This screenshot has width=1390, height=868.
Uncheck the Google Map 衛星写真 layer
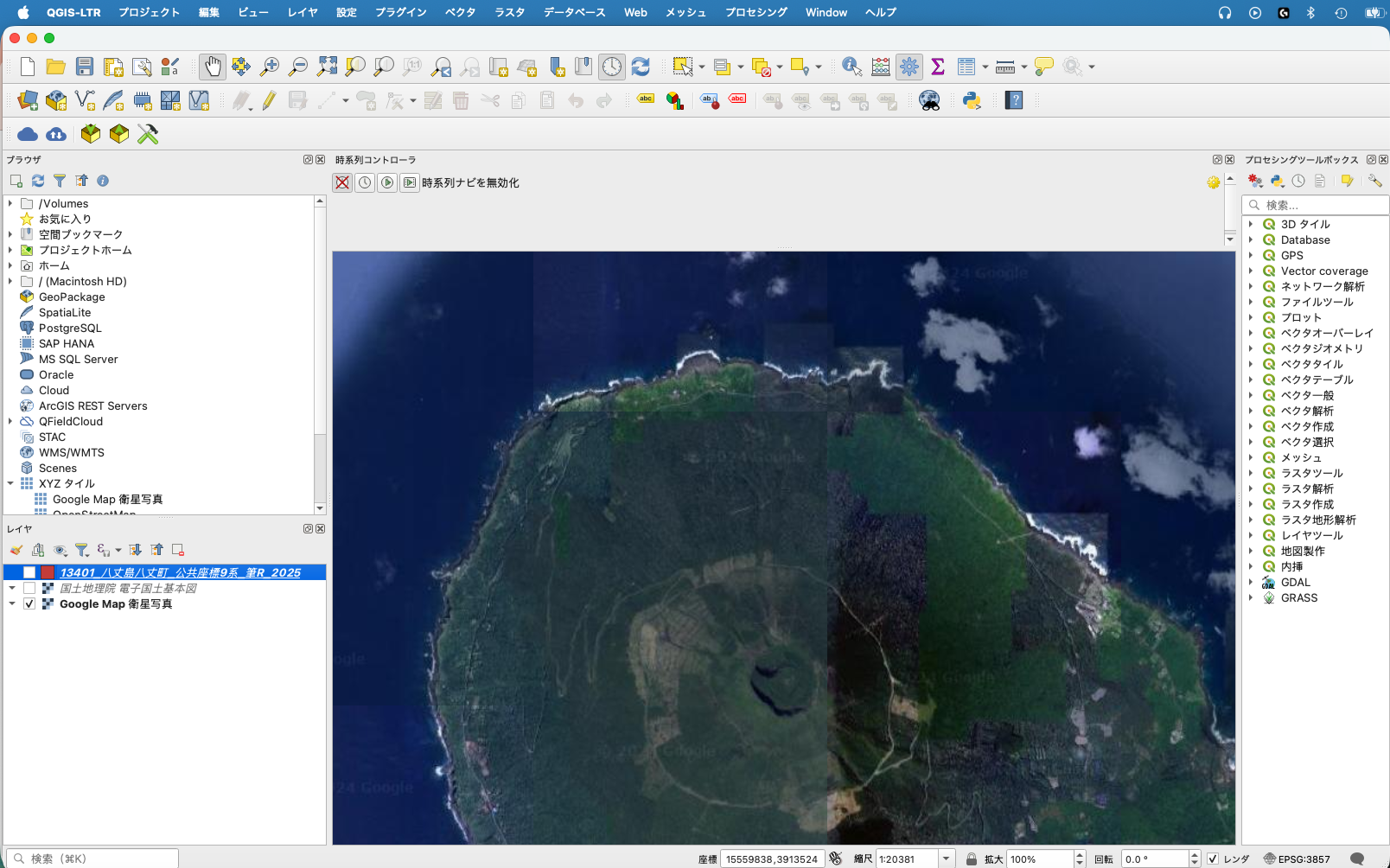click(x=29, y=604)
